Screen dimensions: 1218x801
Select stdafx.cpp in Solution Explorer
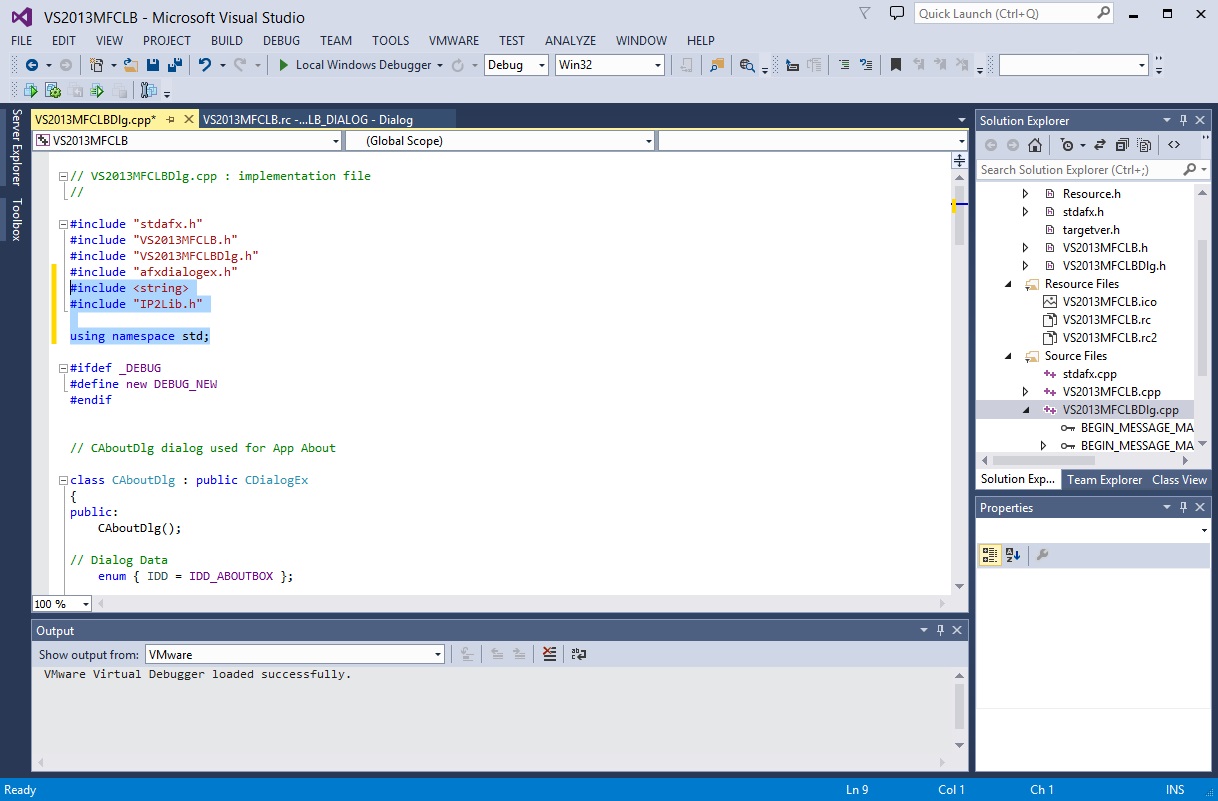(x=1089, y=374)
